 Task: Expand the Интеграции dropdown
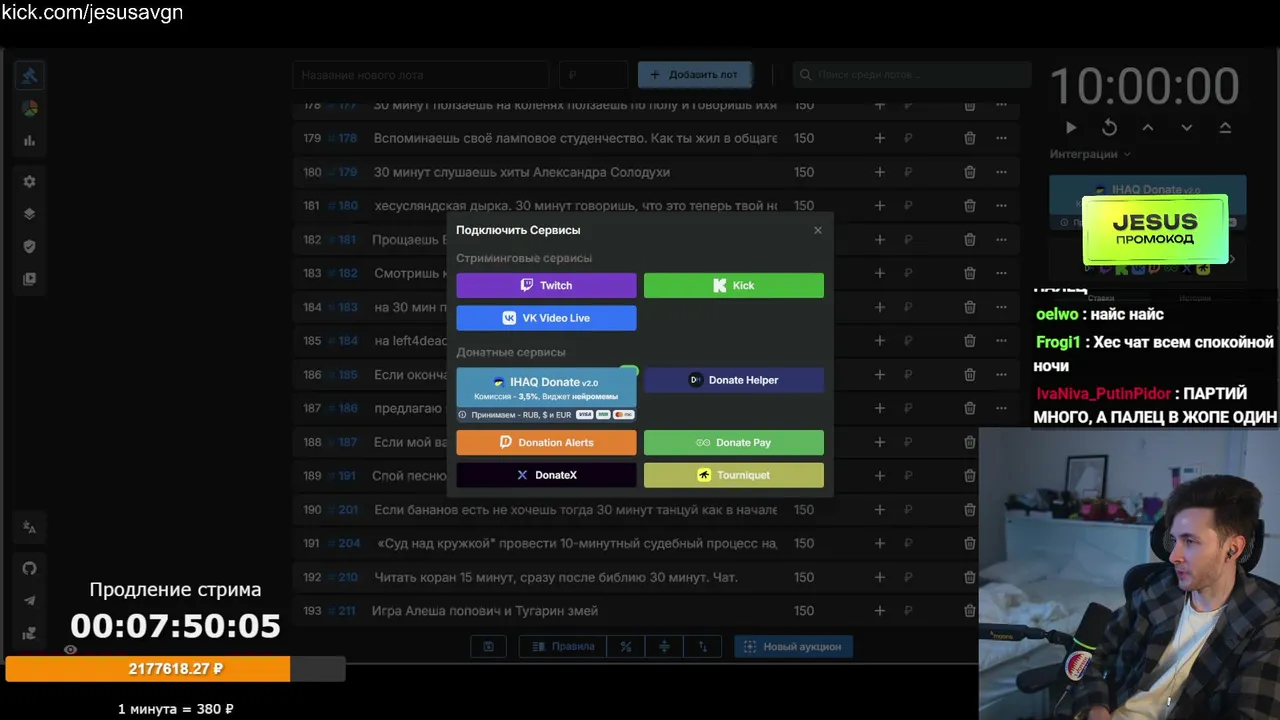pyautogui.click(x=1090, y=154)
